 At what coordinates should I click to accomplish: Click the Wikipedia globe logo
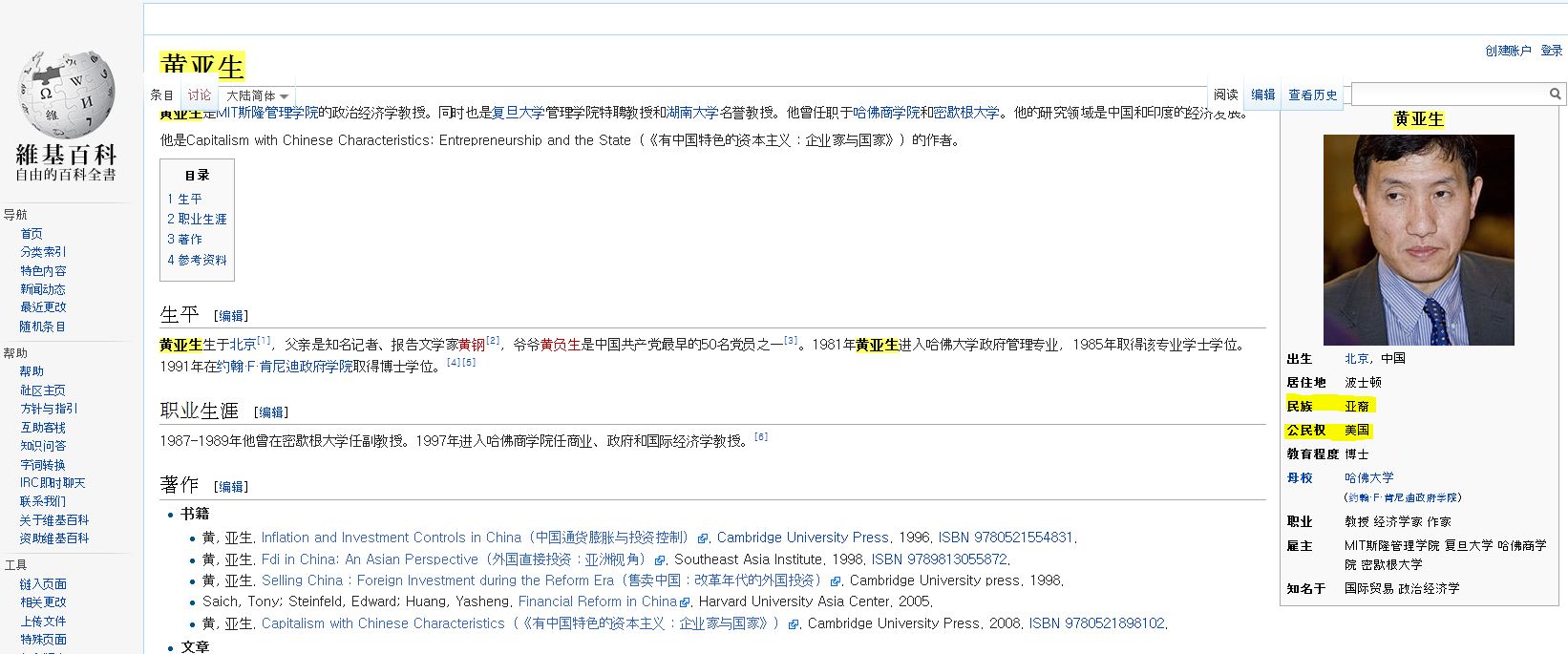[65, 94]
